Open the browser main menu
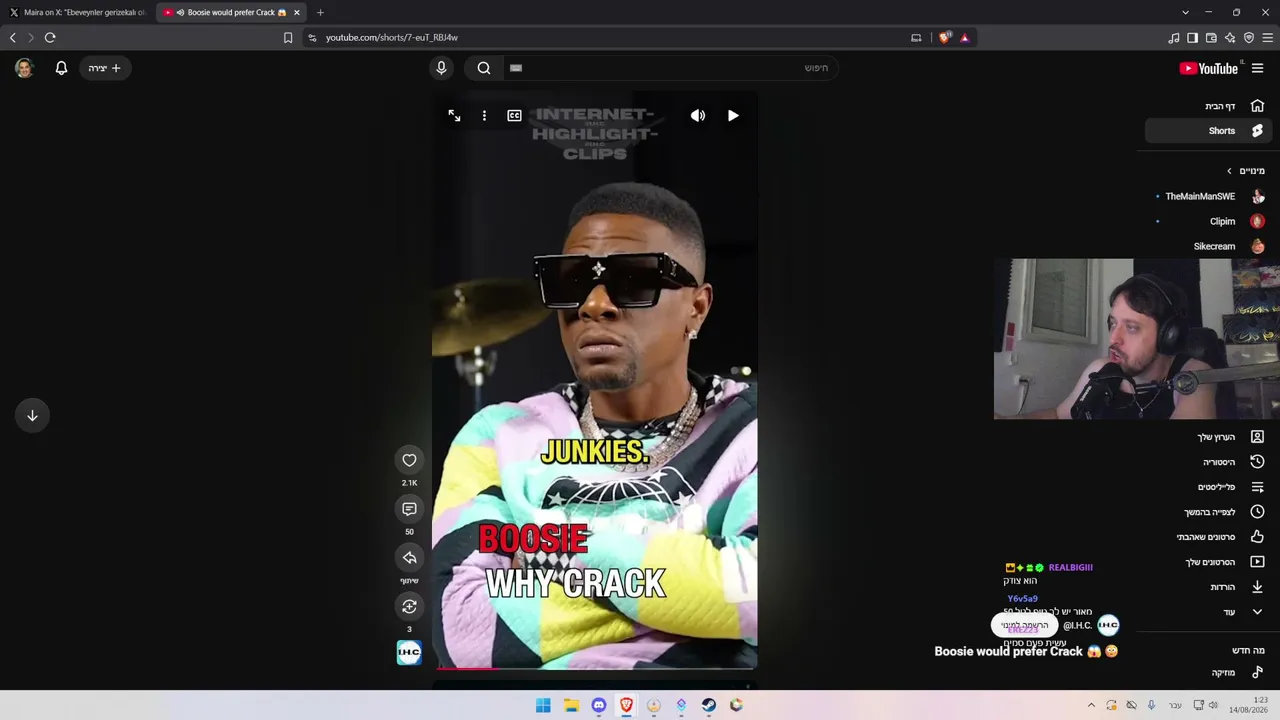The image size is (1280, 720). click(1268, 38)
